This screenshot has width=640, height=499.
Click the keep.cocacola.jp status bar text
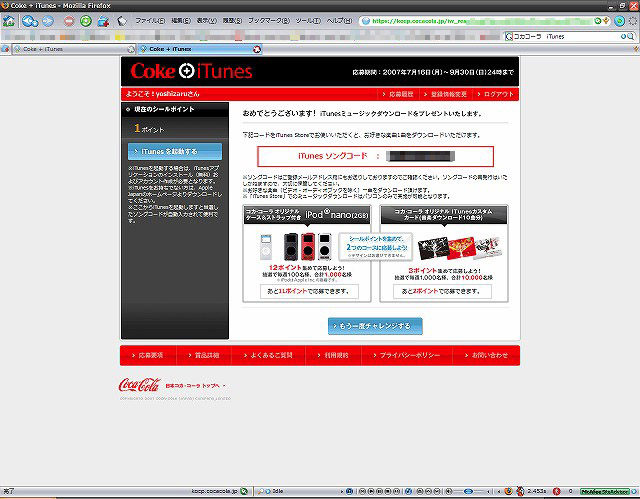pos(214,491)
